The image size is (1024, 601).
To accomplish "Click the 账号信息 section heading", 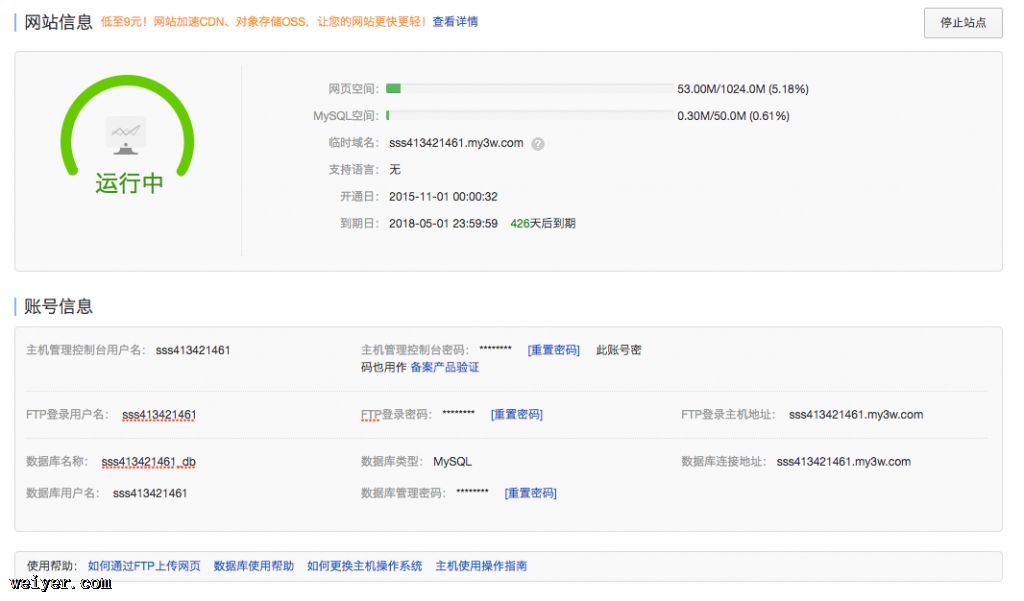I will click(x=58, y=306).
